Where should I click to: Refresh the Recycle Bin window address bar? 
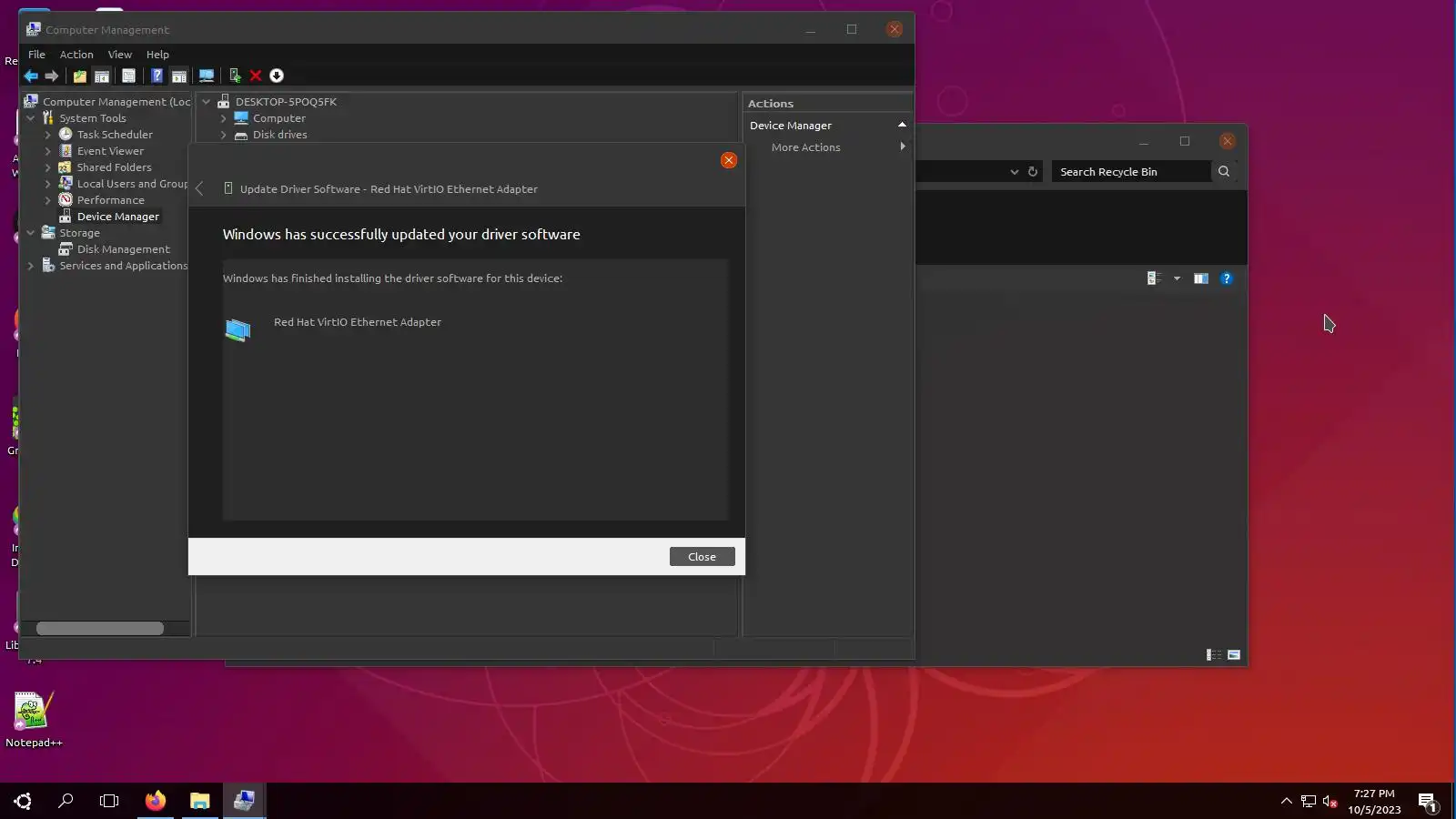1033,172
